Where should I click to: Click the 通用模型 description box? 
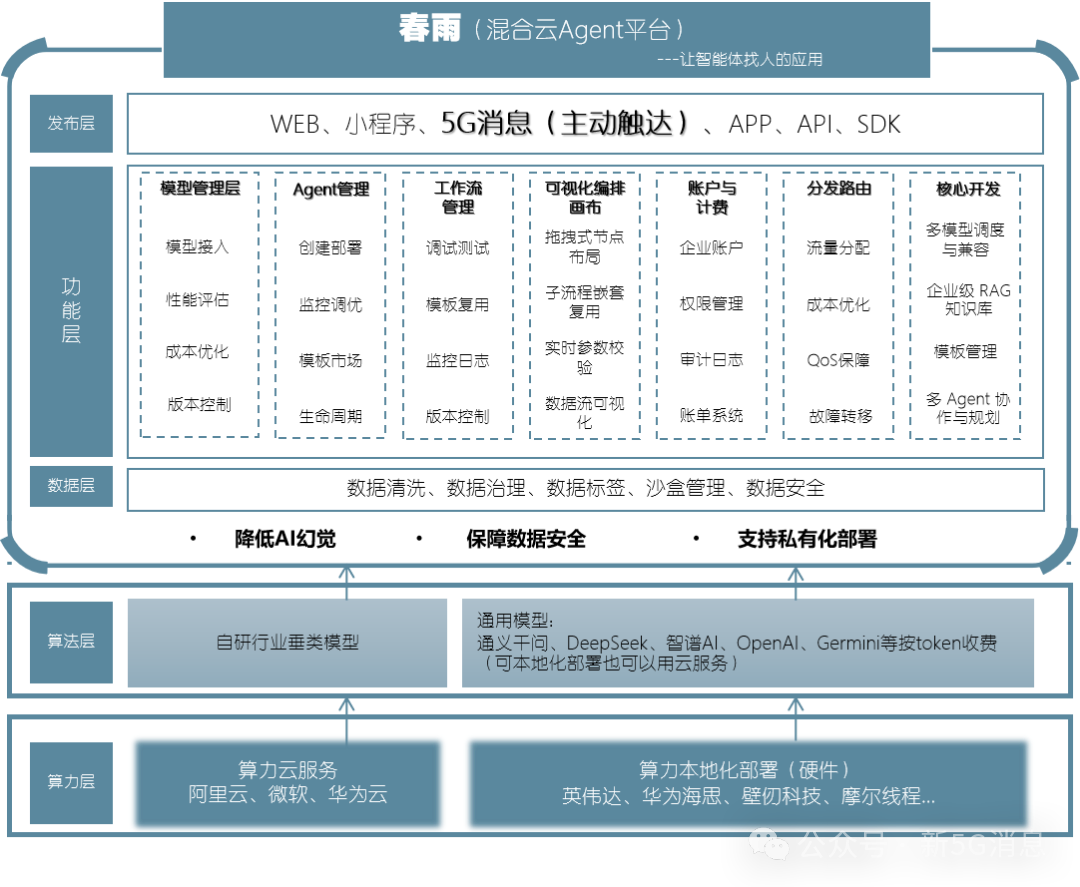pyautogui.click(x=748, y=643)
